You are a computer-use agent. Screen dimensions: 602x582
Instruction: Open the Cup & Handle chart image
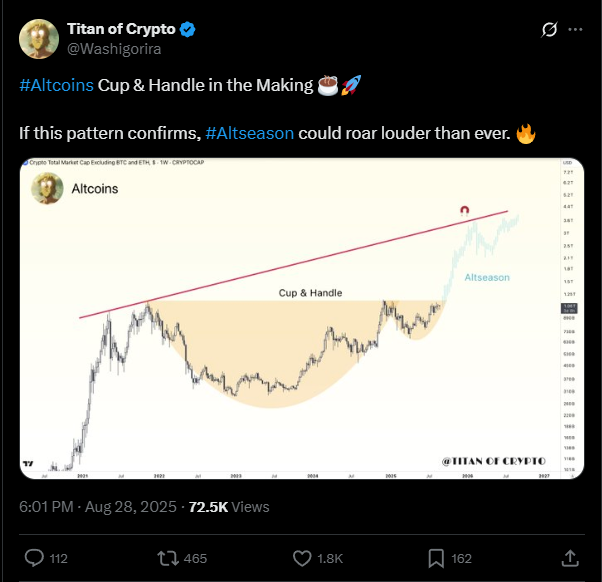click(302, 318)
